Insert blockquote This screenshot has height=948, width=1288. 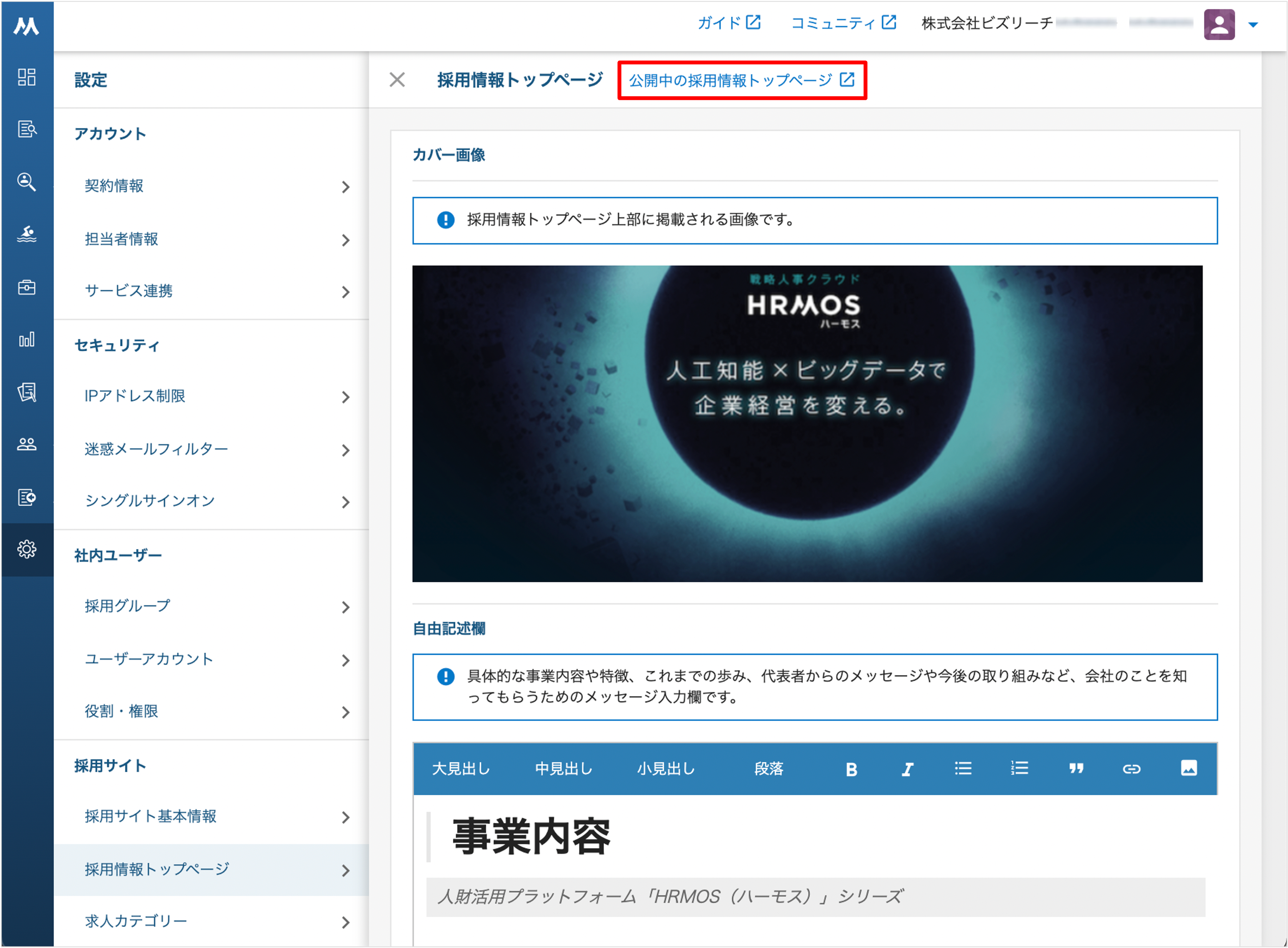pyautogui.click(x=1076, y=768)
